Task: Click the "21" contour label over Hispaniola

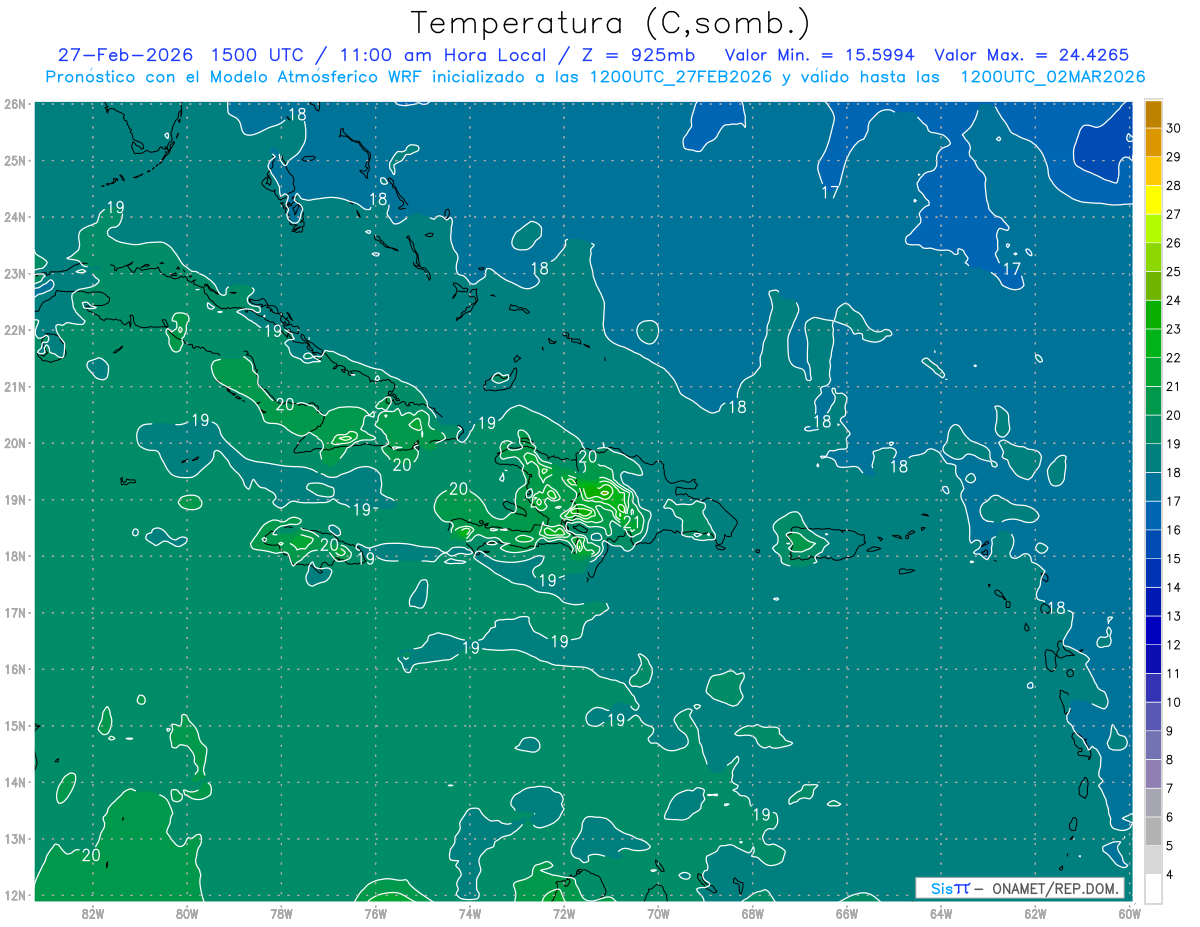Action: point(631,522)
